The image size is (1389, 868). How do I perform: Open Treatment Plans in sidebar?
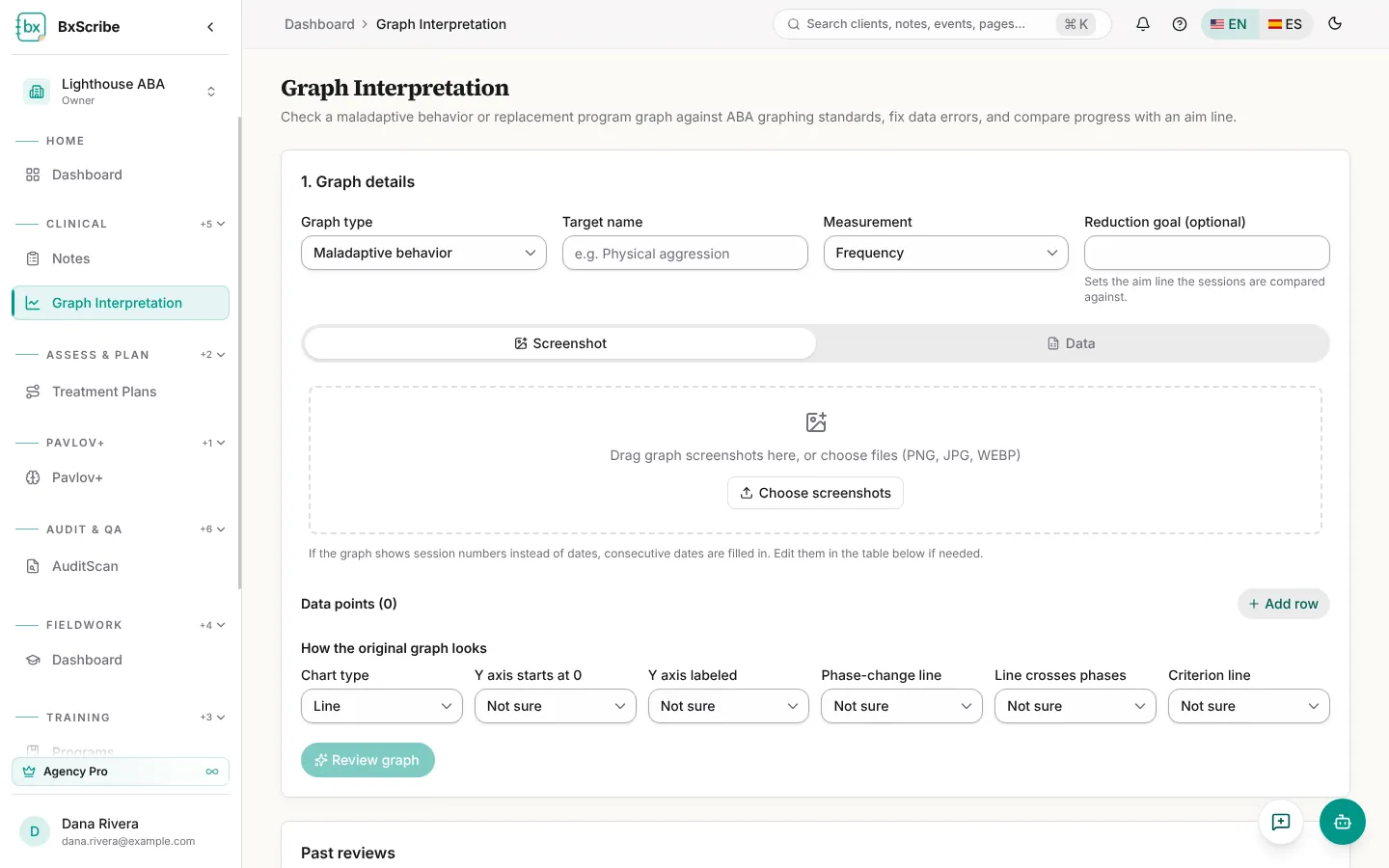(121, 392)
